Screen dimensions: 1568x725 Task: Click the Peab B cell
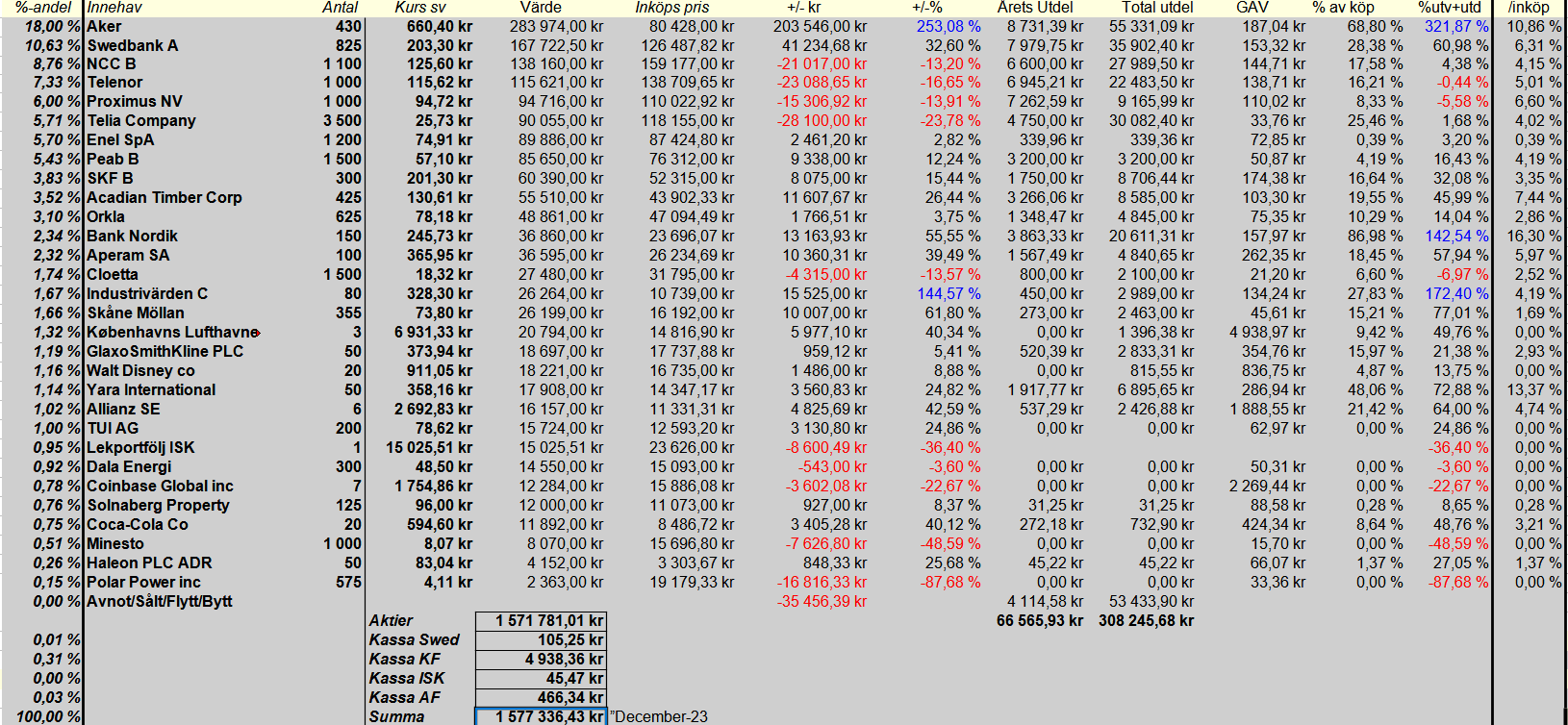(113, 160)
